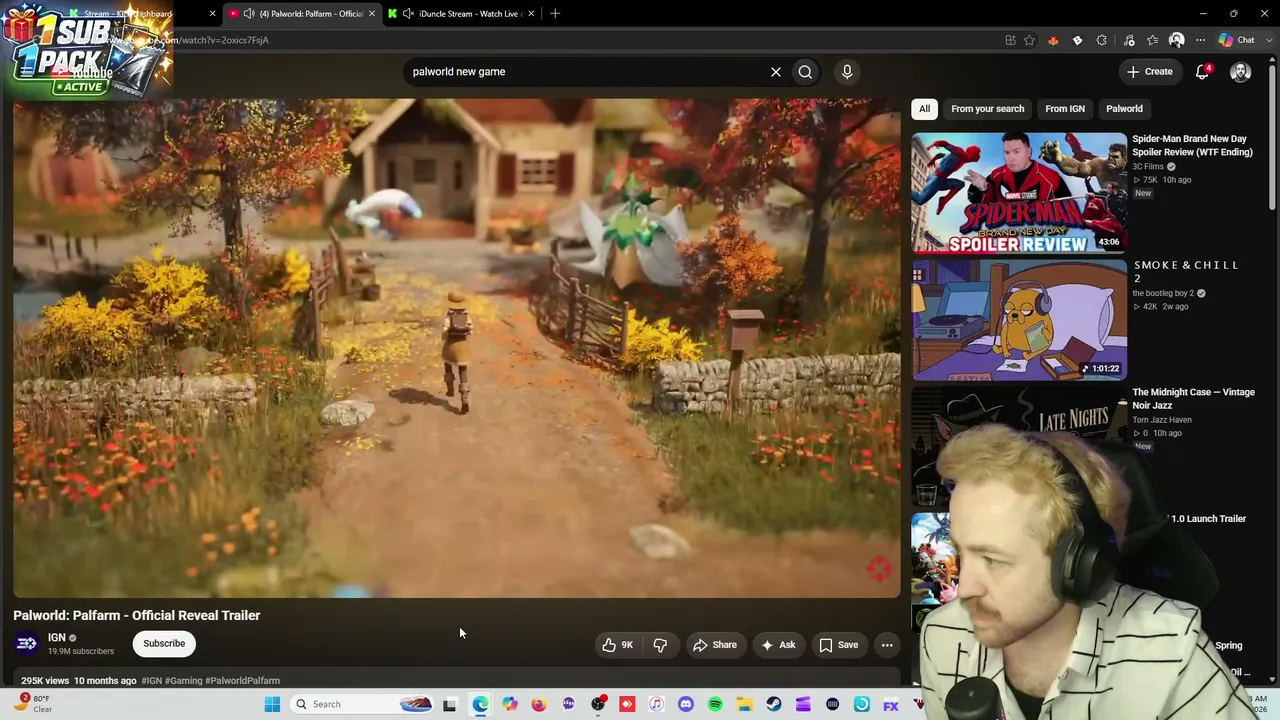Click the Share button under the video
Image resolution: width=1280 pixels, height=720 pixels.
coord(715,645)
